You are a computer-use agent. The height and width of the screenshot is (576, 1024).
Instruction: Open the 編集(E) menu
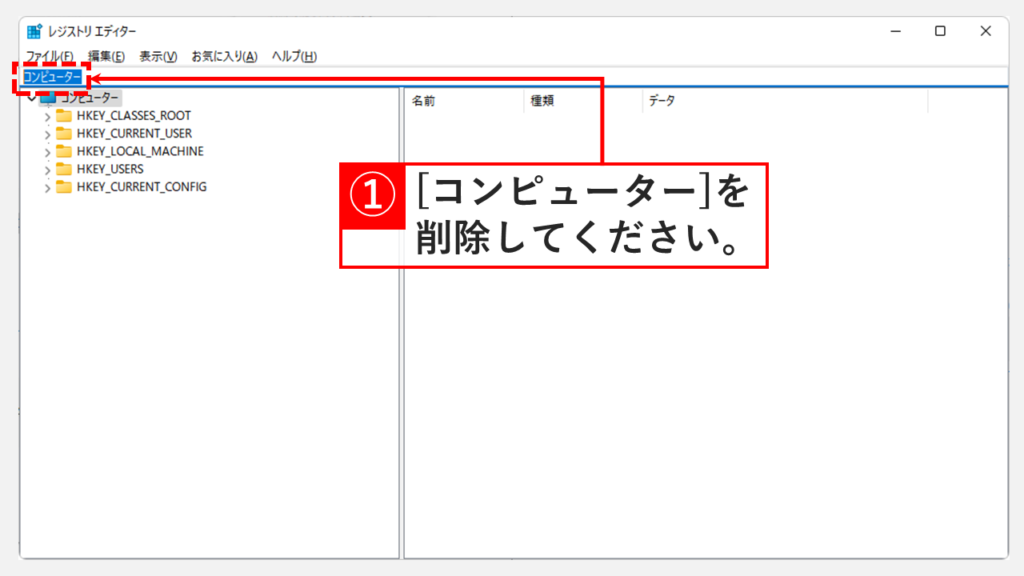[x=106, y=56]
